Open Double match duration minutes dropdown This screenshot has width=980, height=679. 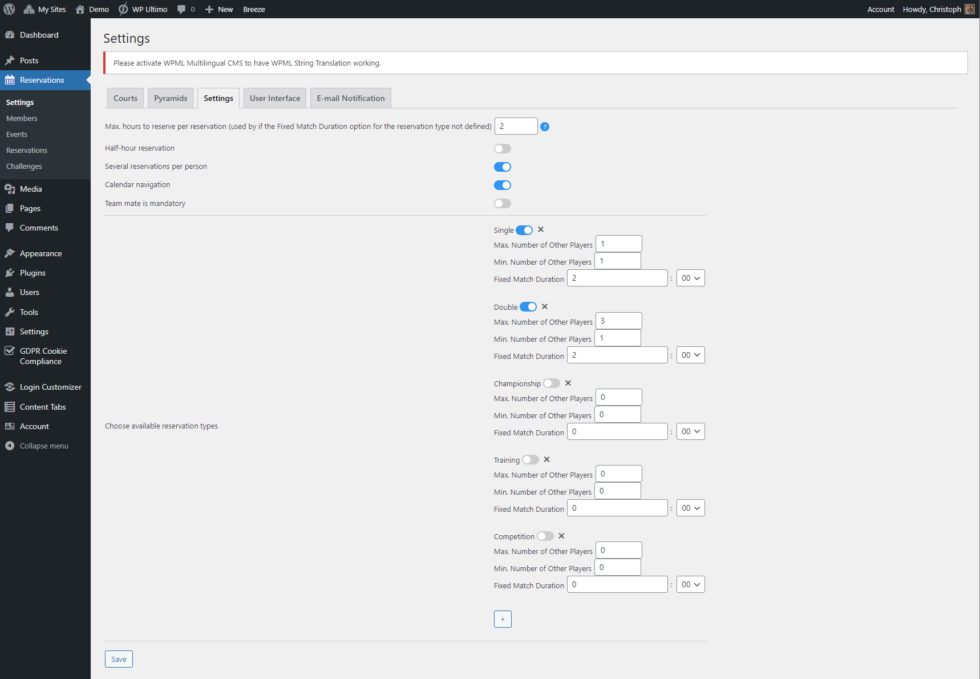(691, 355)
